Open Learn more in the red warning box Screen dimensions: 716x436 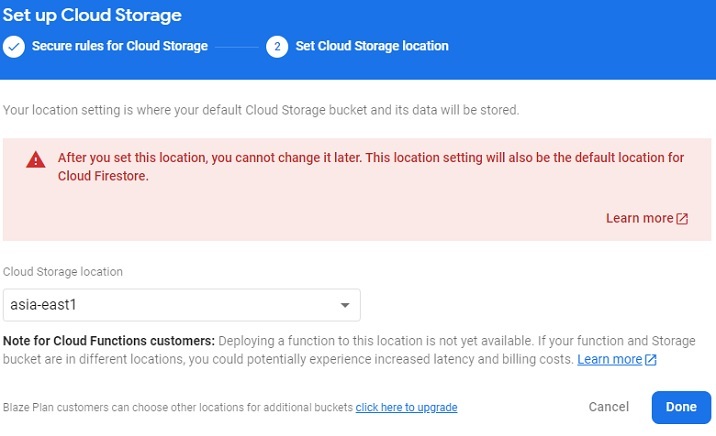[x=639, y=219]
